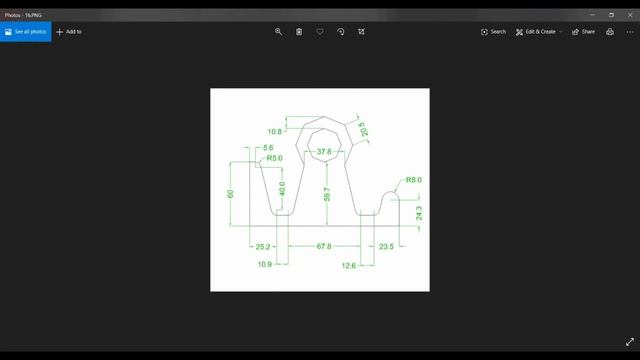This screenshot has height=360, width=640.
Task: Click the 37.8 dimension text in the drawing
Action: [x=324, y=151]
